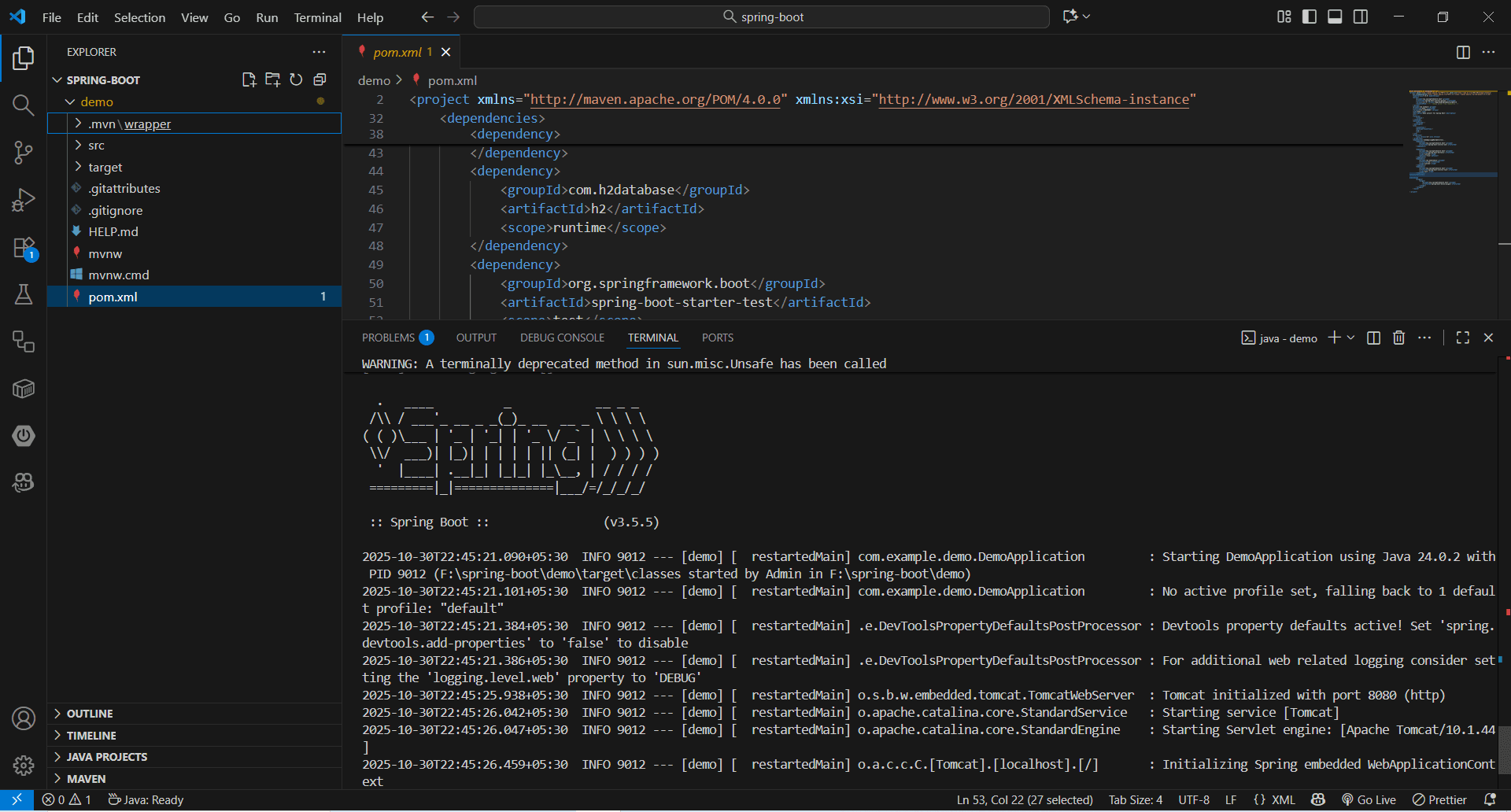
Task: Open the Run and Debug view
Action: 24,200
